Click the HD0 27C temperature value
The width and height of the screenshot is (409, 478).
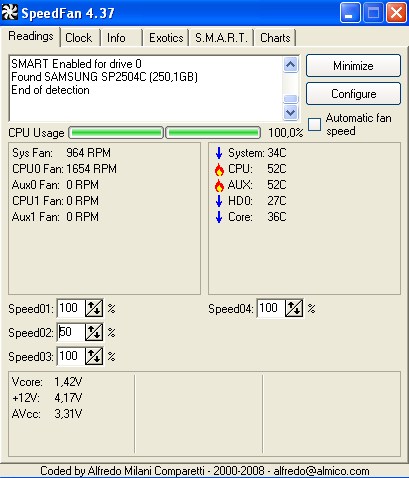pos(277,201)
